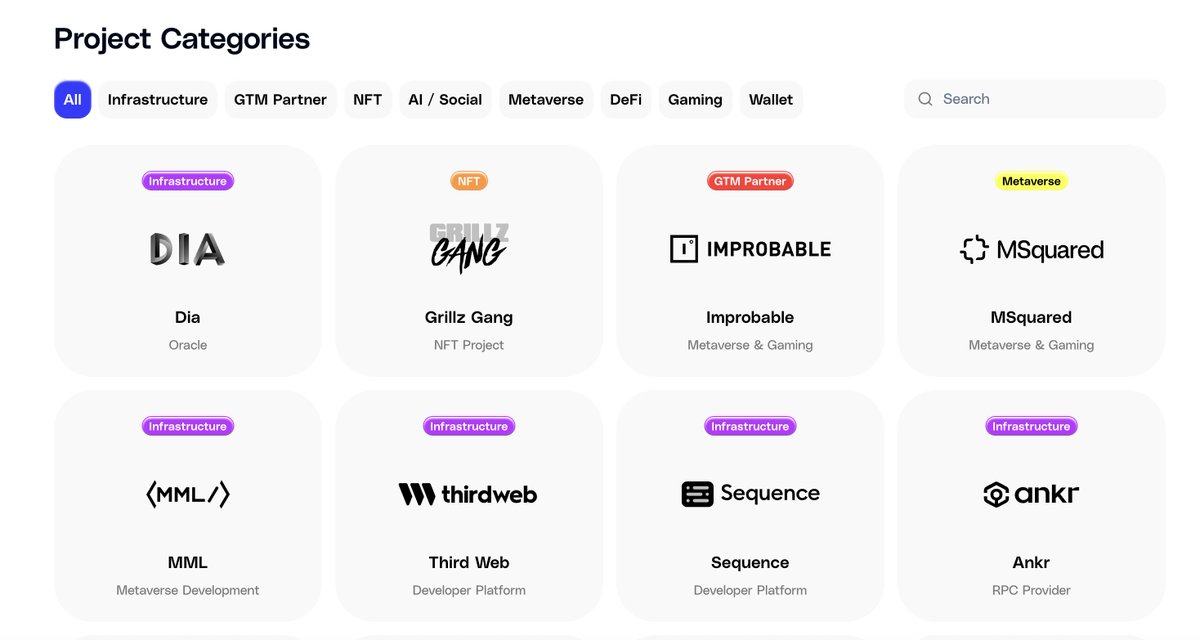
Task: Click the Sequence logo
Action: coord(750,493)
